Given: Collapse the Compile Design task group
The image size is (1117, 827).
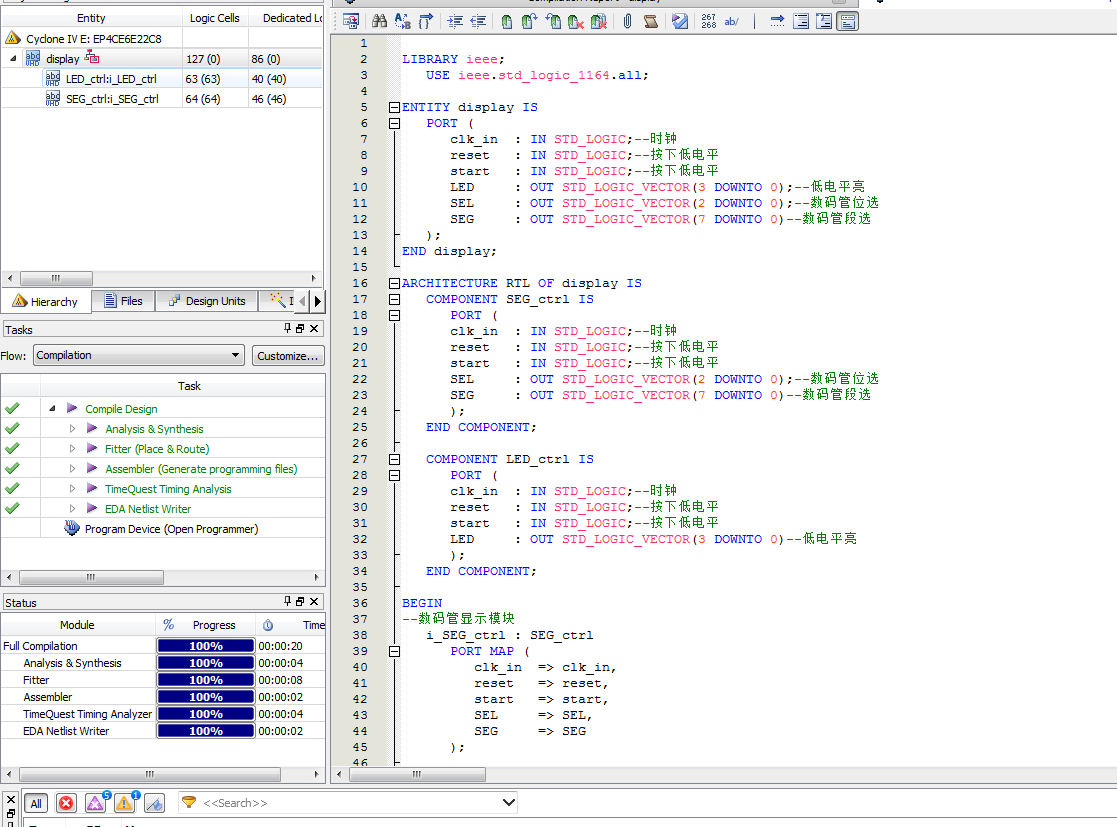Looking at the screenshot, I should (52, 408).
